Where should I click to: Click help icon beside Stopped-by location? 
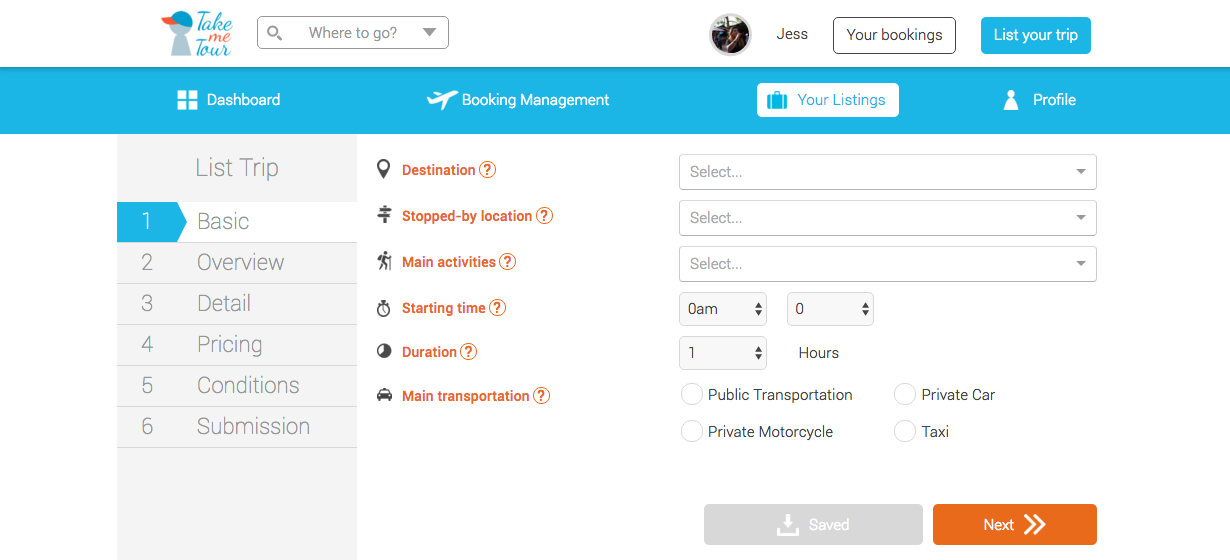(x=544, y=216)
